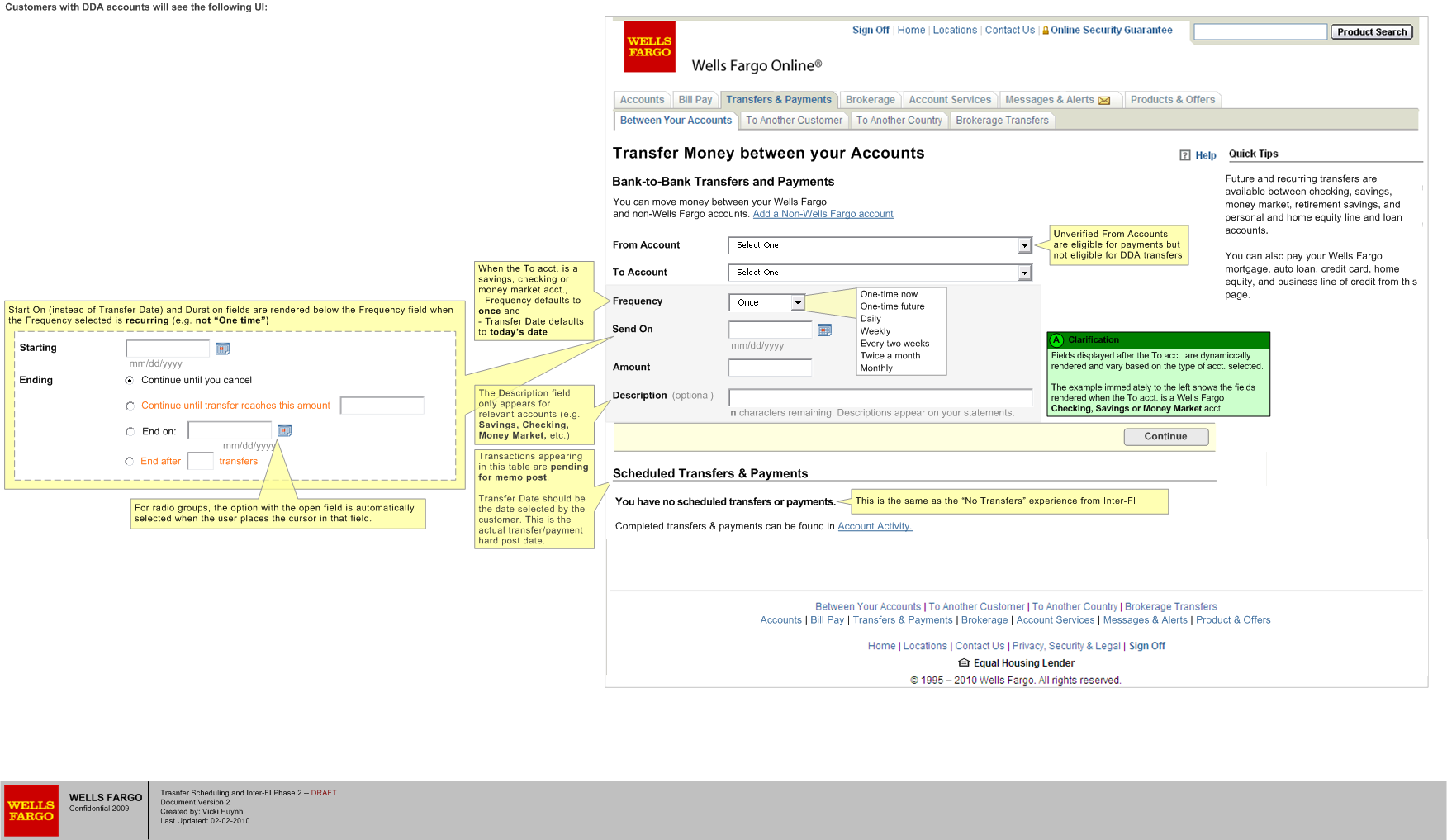Click the Brokerage Transfers footer link
The width and height of the screenshot is (1447, 840).
pyautogui.click(x=1170, y=607)
